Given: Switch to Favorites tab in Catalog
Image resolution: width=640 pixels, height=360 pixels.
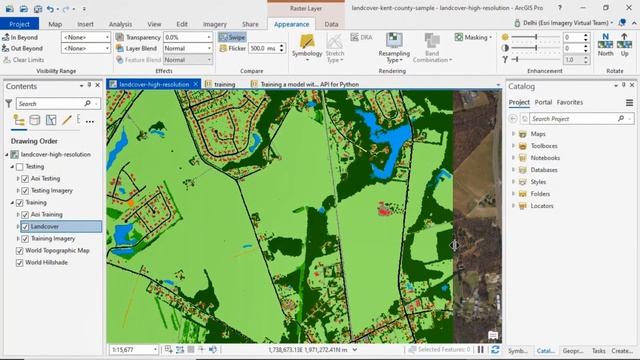Looking at the screenshot, I should click(570, 102).
